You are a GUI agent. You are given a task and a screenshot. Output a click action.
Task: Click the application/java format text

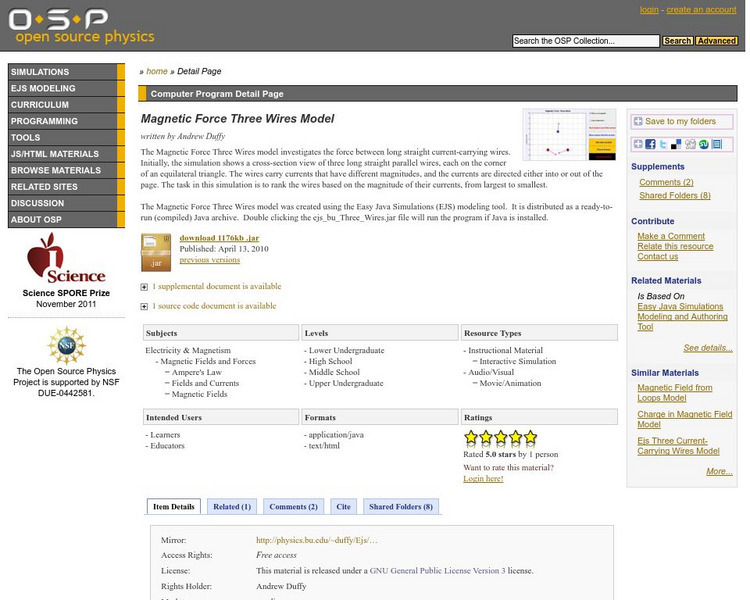336,435
